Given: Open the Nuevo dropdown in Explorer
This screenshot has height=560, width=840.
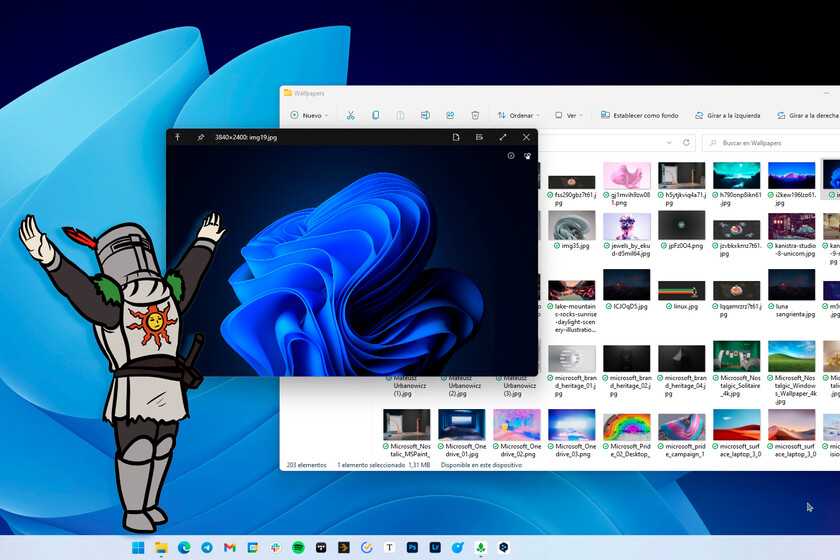Looking at the screenshot, I should 309,115.
